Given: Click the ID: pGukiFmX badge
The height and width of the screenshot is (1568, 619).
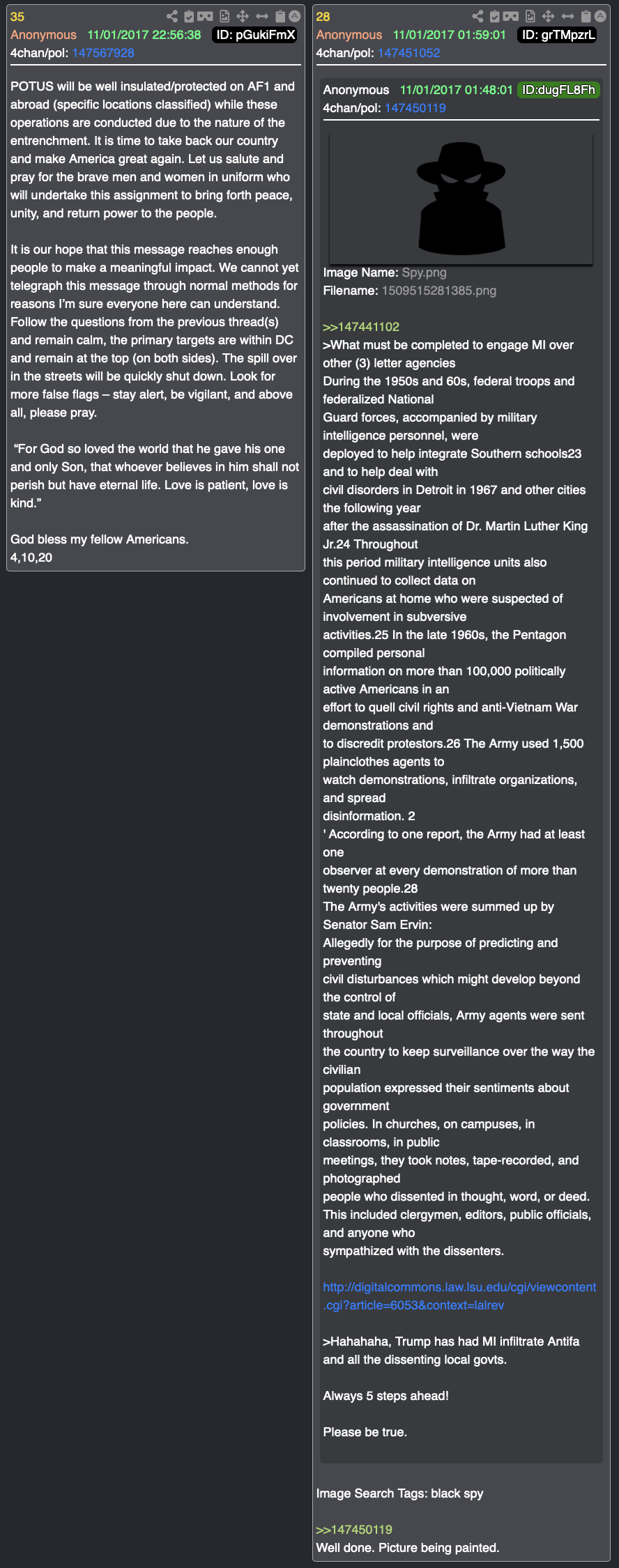Looking at the screenshot, I should (x=255, y=35).
